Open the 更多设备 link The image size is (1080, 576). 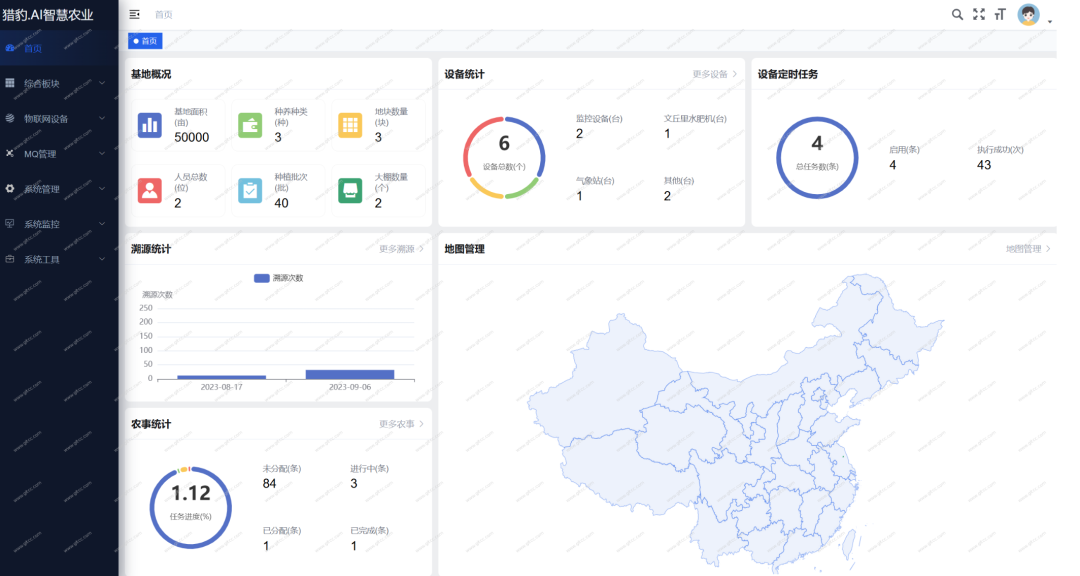coord(714,74)
